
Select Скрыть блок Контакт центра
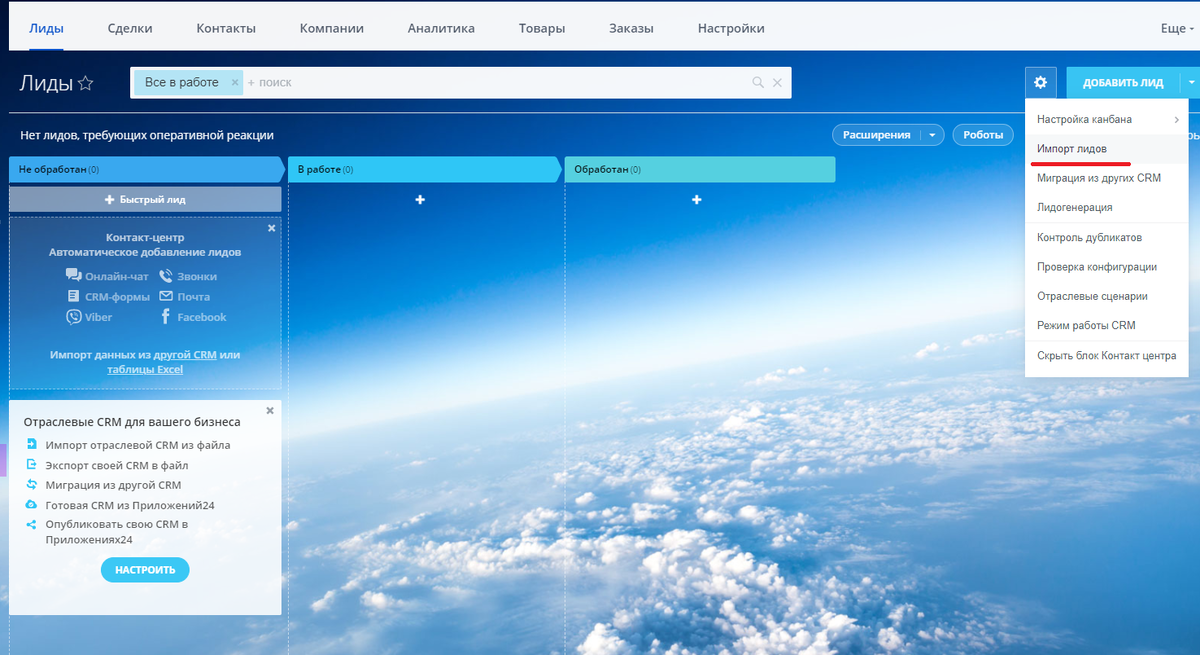(1106, 355)
